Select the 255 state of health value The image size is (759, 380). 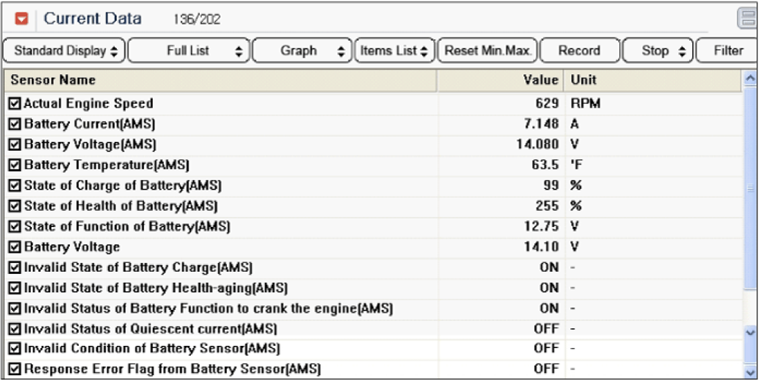pos(547,206)
